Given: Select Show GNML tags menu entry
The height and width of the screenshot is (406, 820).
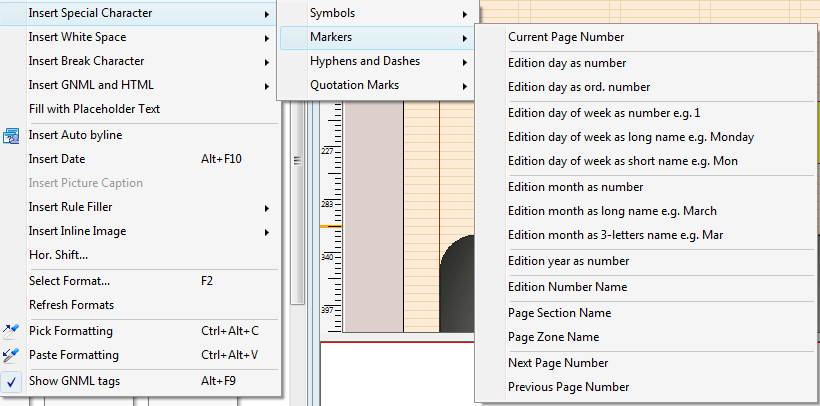Looking at the screenshot, I should 140,381.
